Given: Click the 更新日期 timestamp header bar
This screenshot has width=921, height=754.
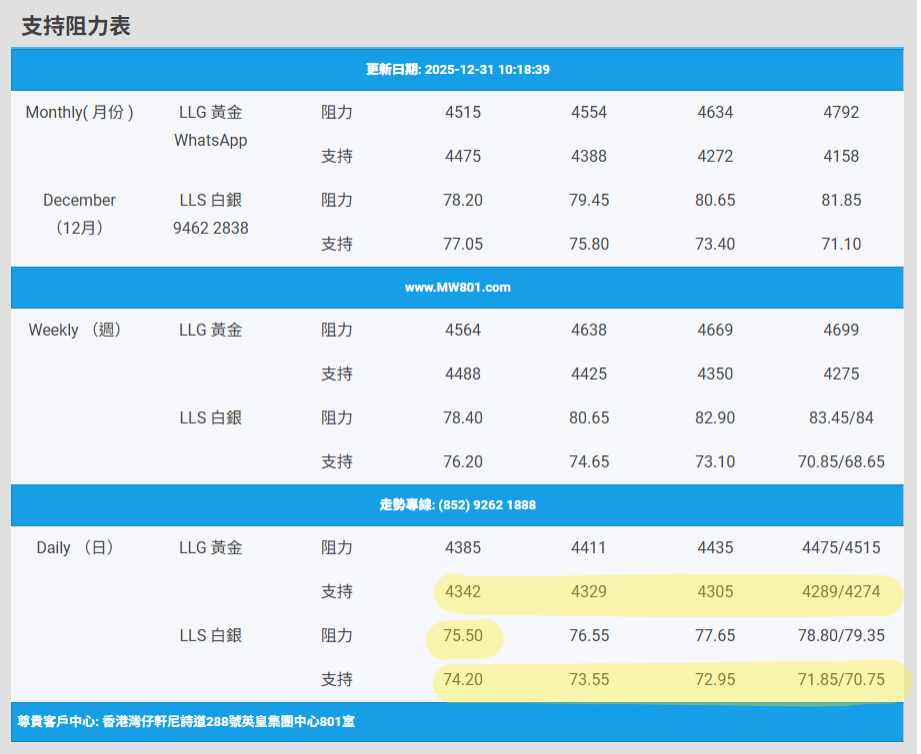Looking at the screenshot, I should tap(458, 70).
